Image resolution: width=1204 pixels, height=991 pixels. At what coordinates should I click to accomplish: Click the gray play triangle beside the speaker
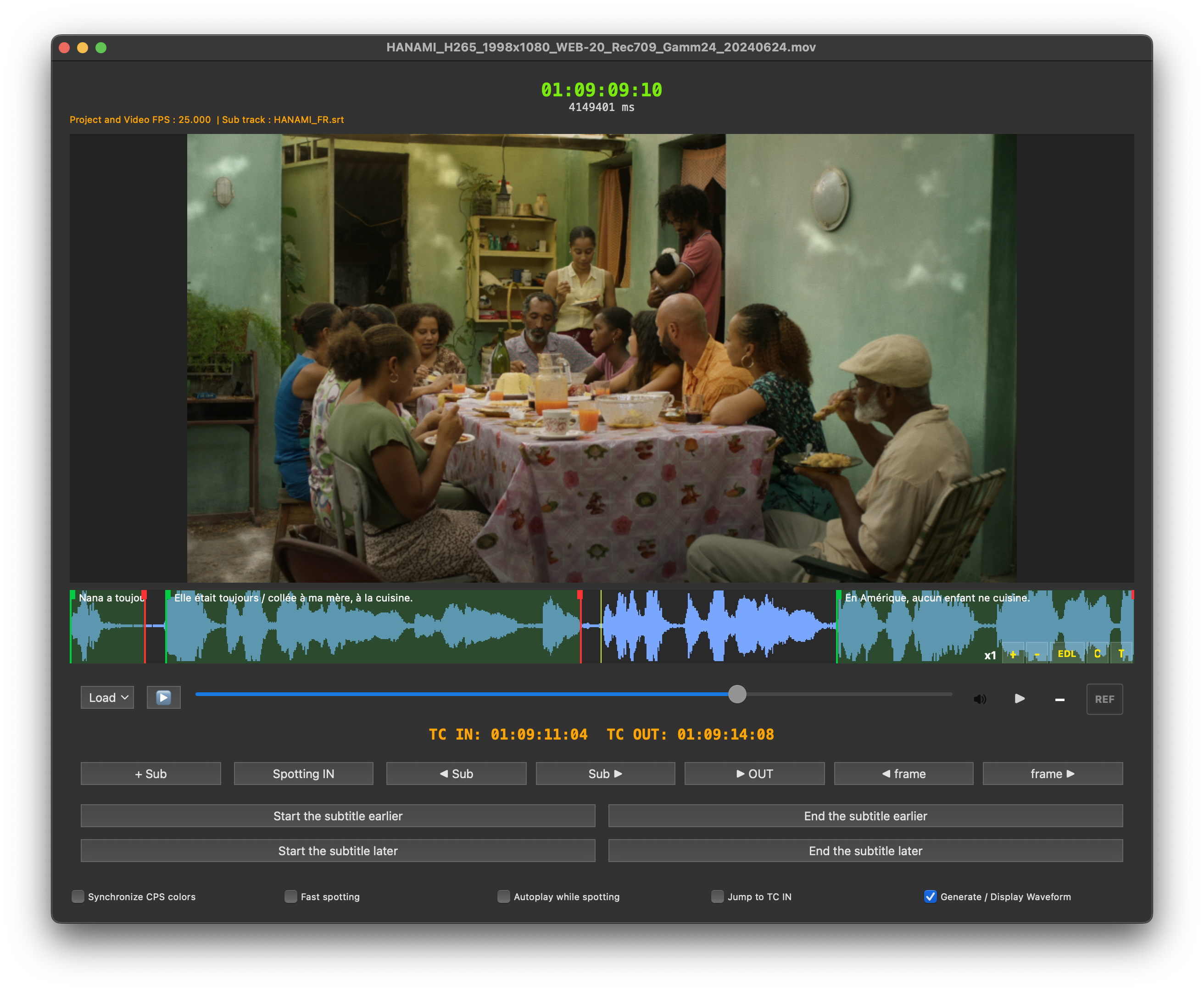pyautogui.click(x=1019, y=698)
